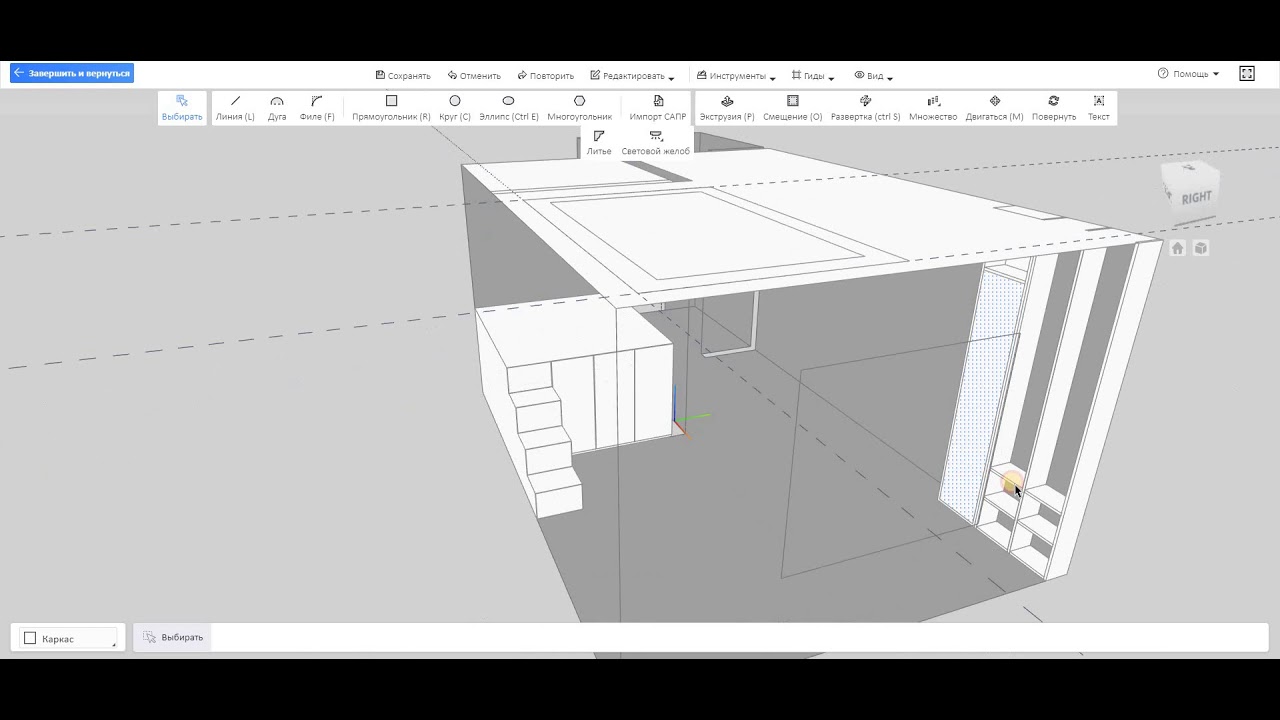Image resolution: width=1280 pixels, height=720 pixels.
Task: Select the Смещение (O) offset tool
Action: coord(793,108)
